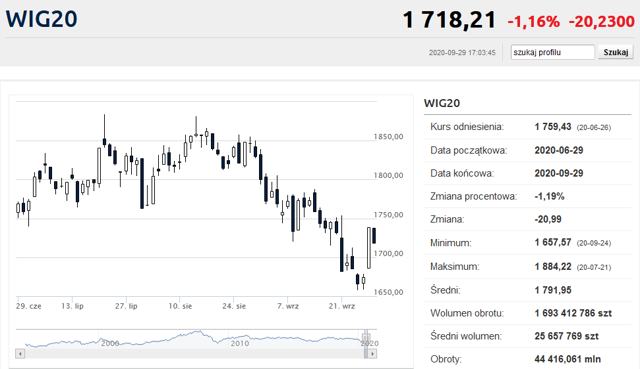Click the WIG20 page heading
Image resolution: width=640 pixels, height=369 pixels.
pyautogui.click(x=41, y=19)
